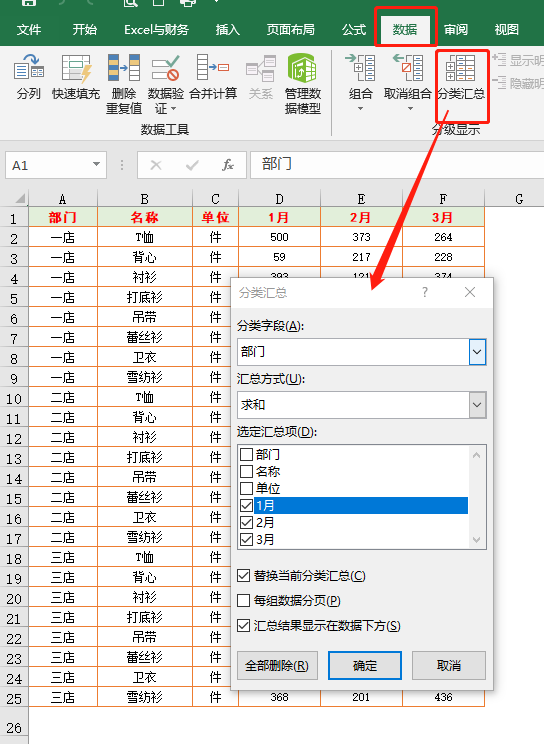This screenshot has width=544, height=744.
Task: Click the 快速填充 Flash Fill icon
Action: tap(76, 67)
